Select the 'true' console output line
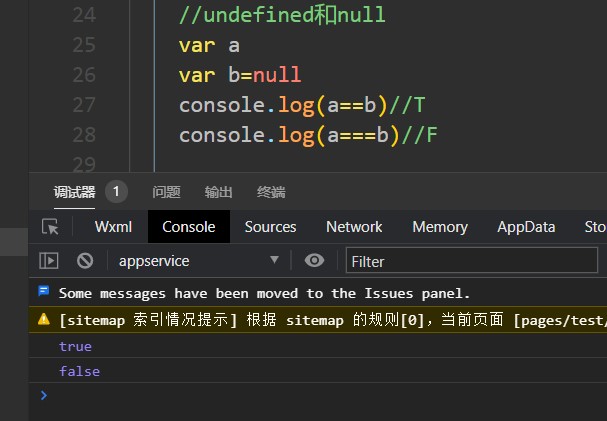This screenshot has height=421, width=607. (75, 346)
